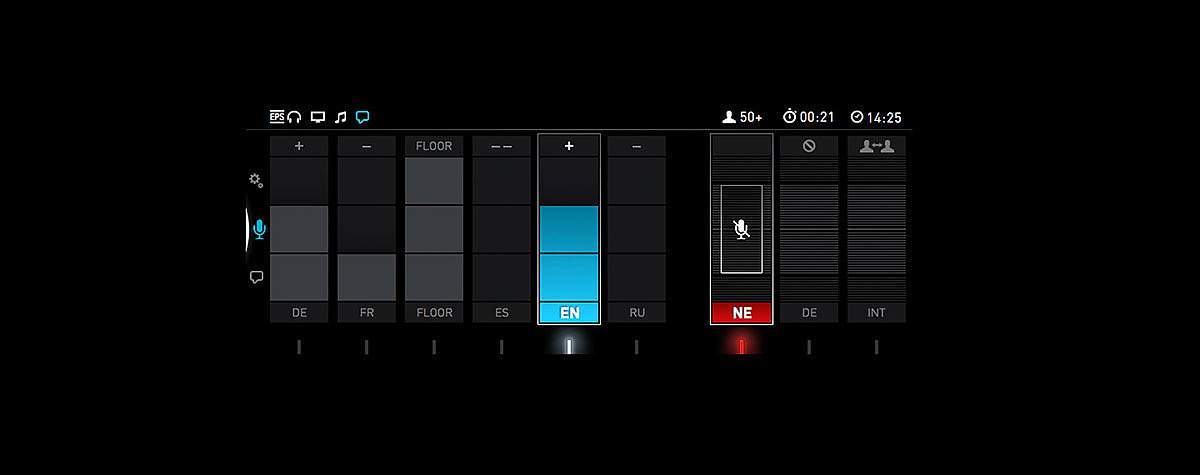Click the highlighted blue EN level meter
The width and height of the screenshot is (1200, 475).
click(569, 252)
